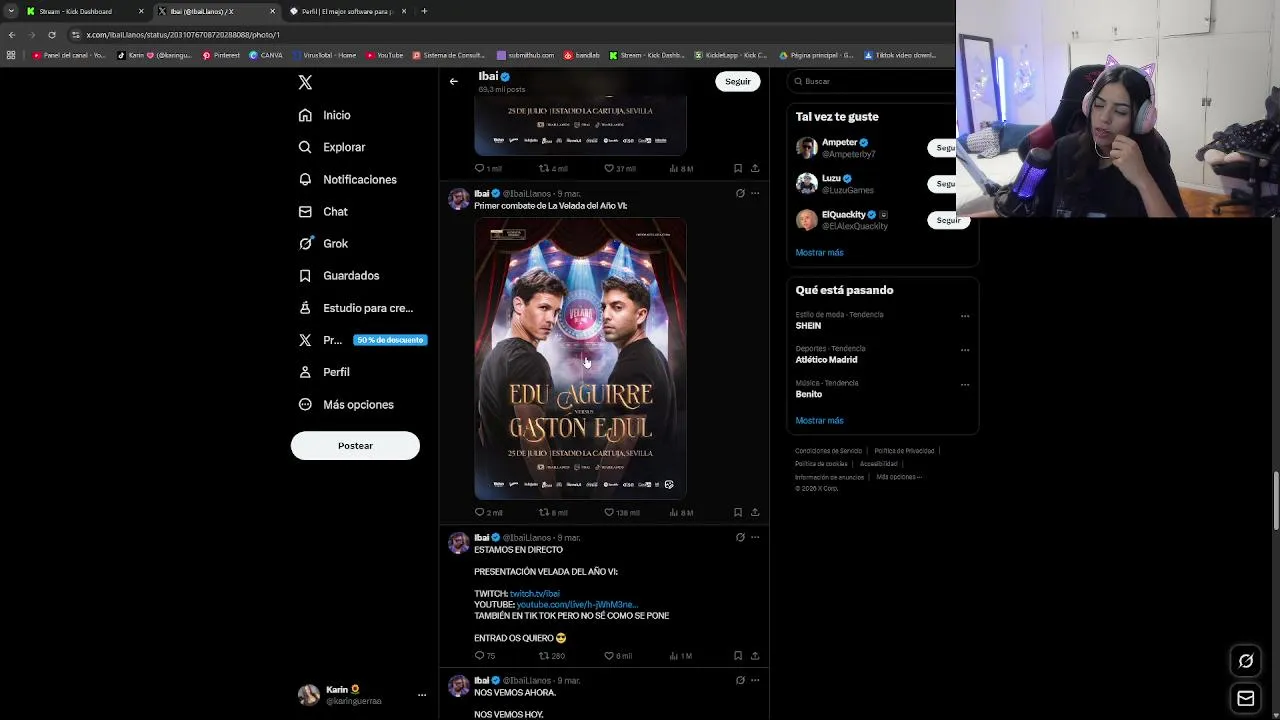Open a new browser tab

click(x=424, y=11)
